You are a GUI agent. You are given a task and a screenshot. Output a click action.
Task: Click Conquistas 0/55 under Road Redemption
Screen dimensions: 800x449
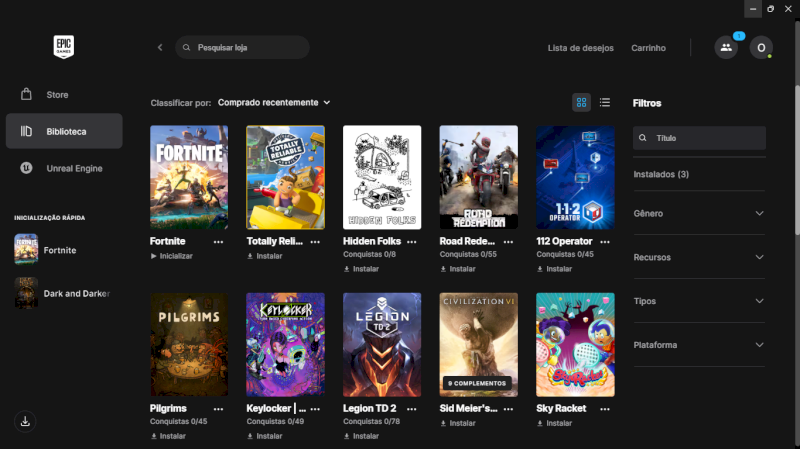coord(468,254)
